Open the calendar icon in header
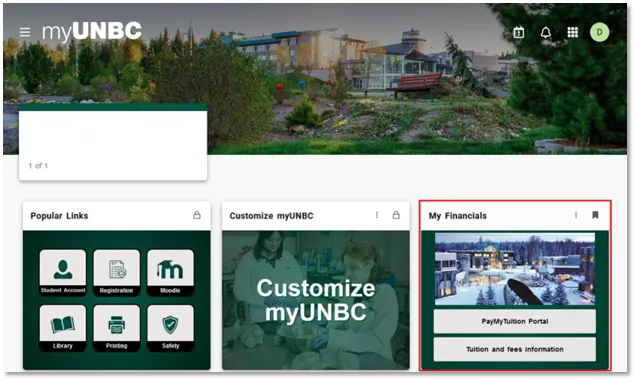This screenshot has height=381, width=636. click(x=518, y=32)
